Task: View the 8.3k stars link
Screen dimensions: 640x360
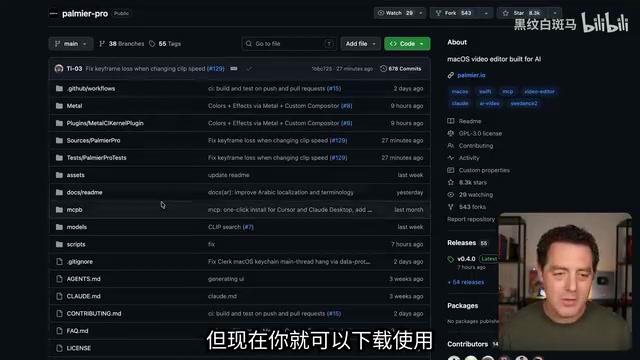Action: [x=472, y=182]
